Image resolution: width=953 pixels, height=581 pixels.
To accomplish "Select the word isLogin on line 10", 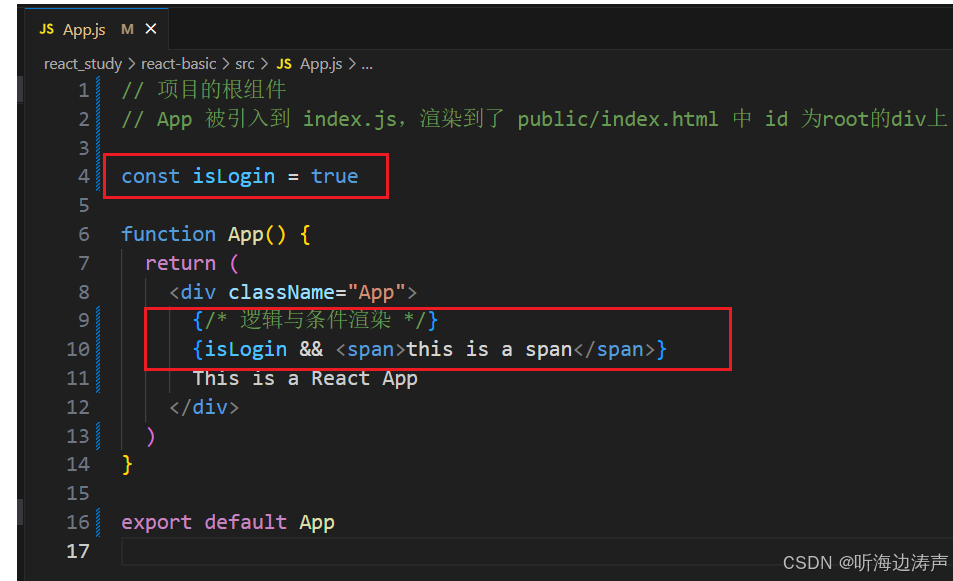I will 241,349.
